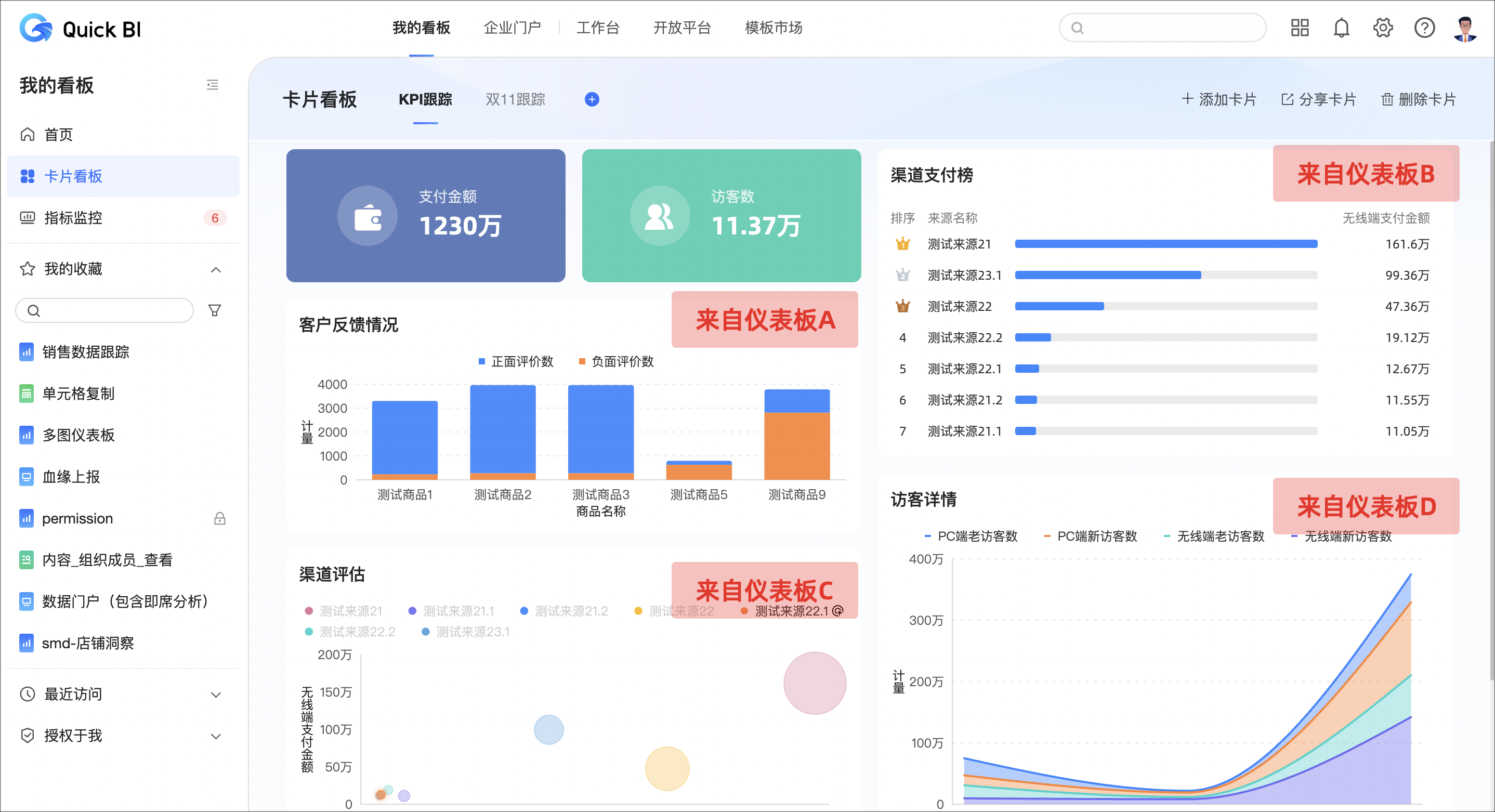1495x812 pixels.
Task: Expand the 授权于我 section
Action: 216,736
